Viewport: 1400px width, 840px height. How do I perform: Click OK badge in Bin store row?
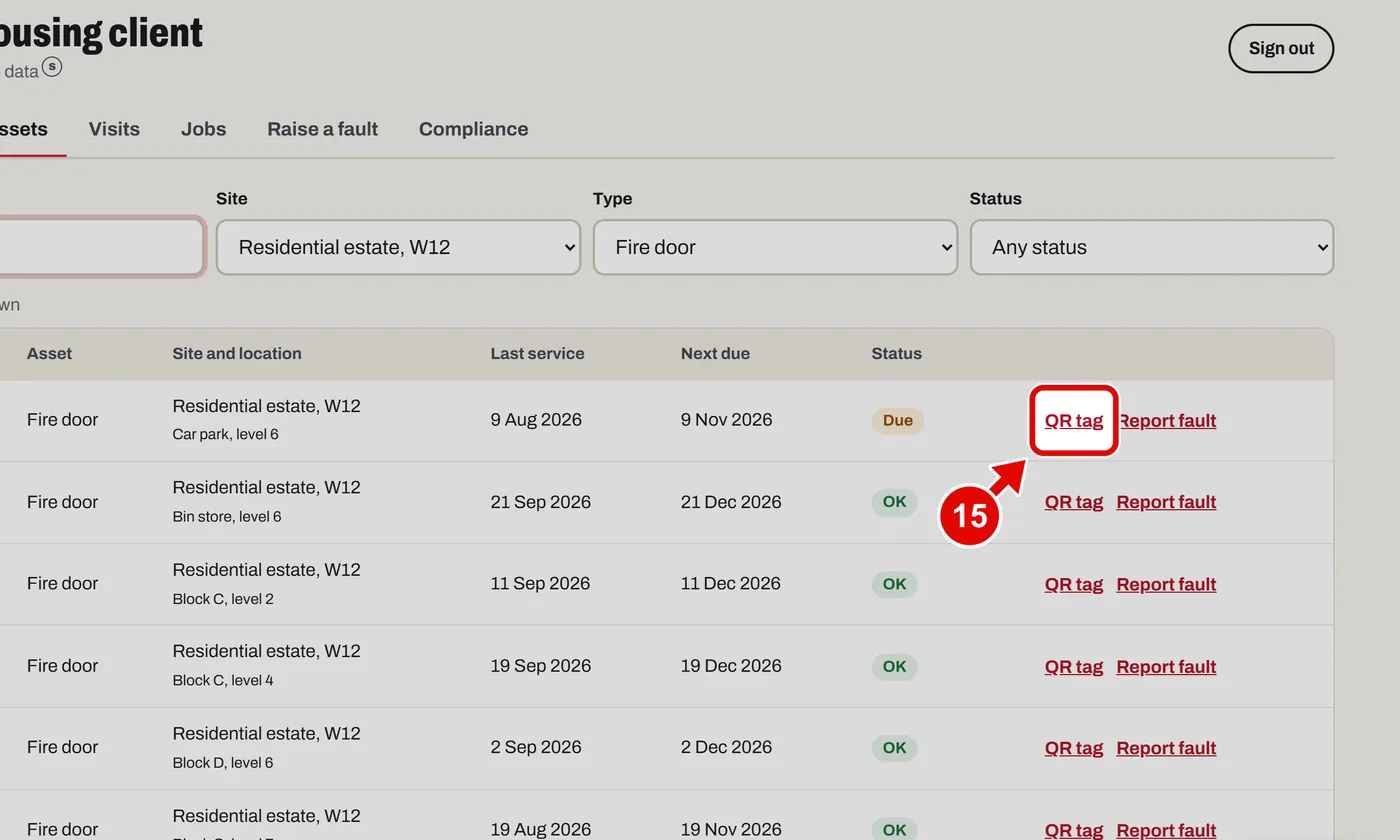point(894,502)
